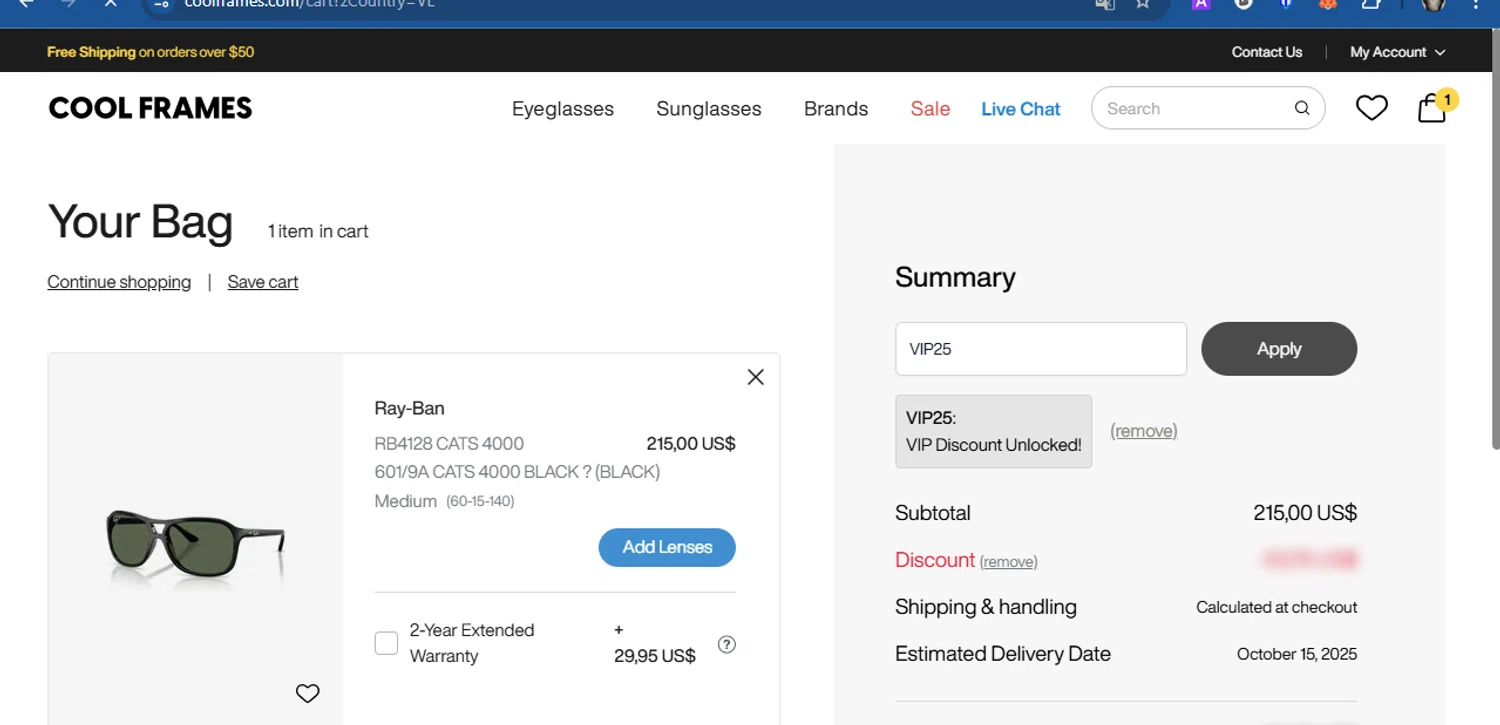Image resolution: width=1500 pixels, height=725 pixels.
Task: Open the Sunglasses menu
Action: (x=709, y=109)
